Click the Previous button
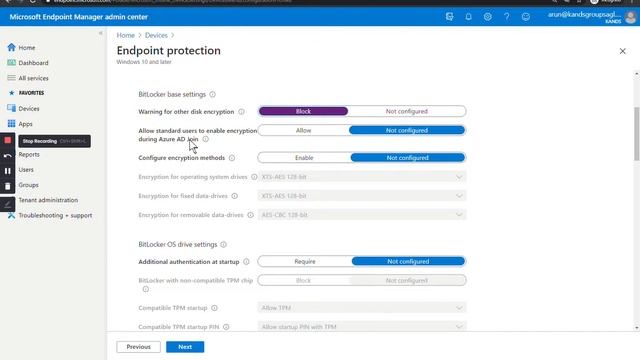 (x=138, y=347)
